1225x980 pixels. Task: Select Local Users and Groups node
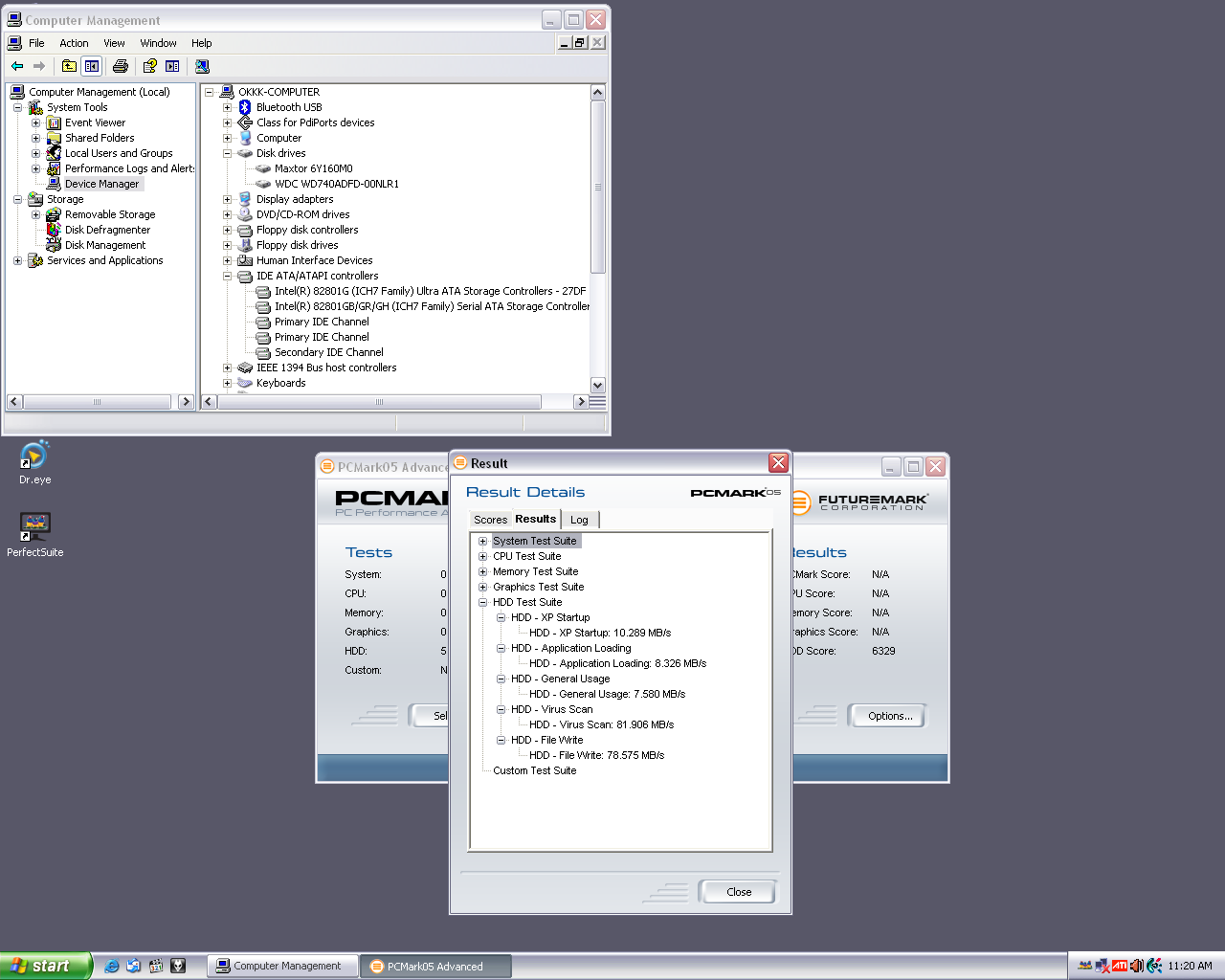119,153
